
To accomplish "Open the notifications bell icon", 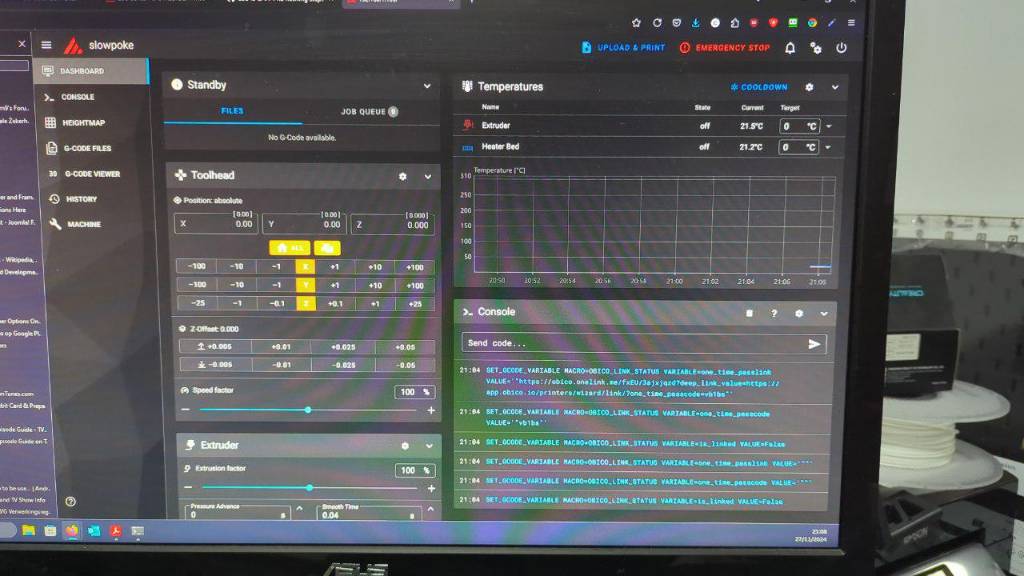I will click(x=790, y=48).
